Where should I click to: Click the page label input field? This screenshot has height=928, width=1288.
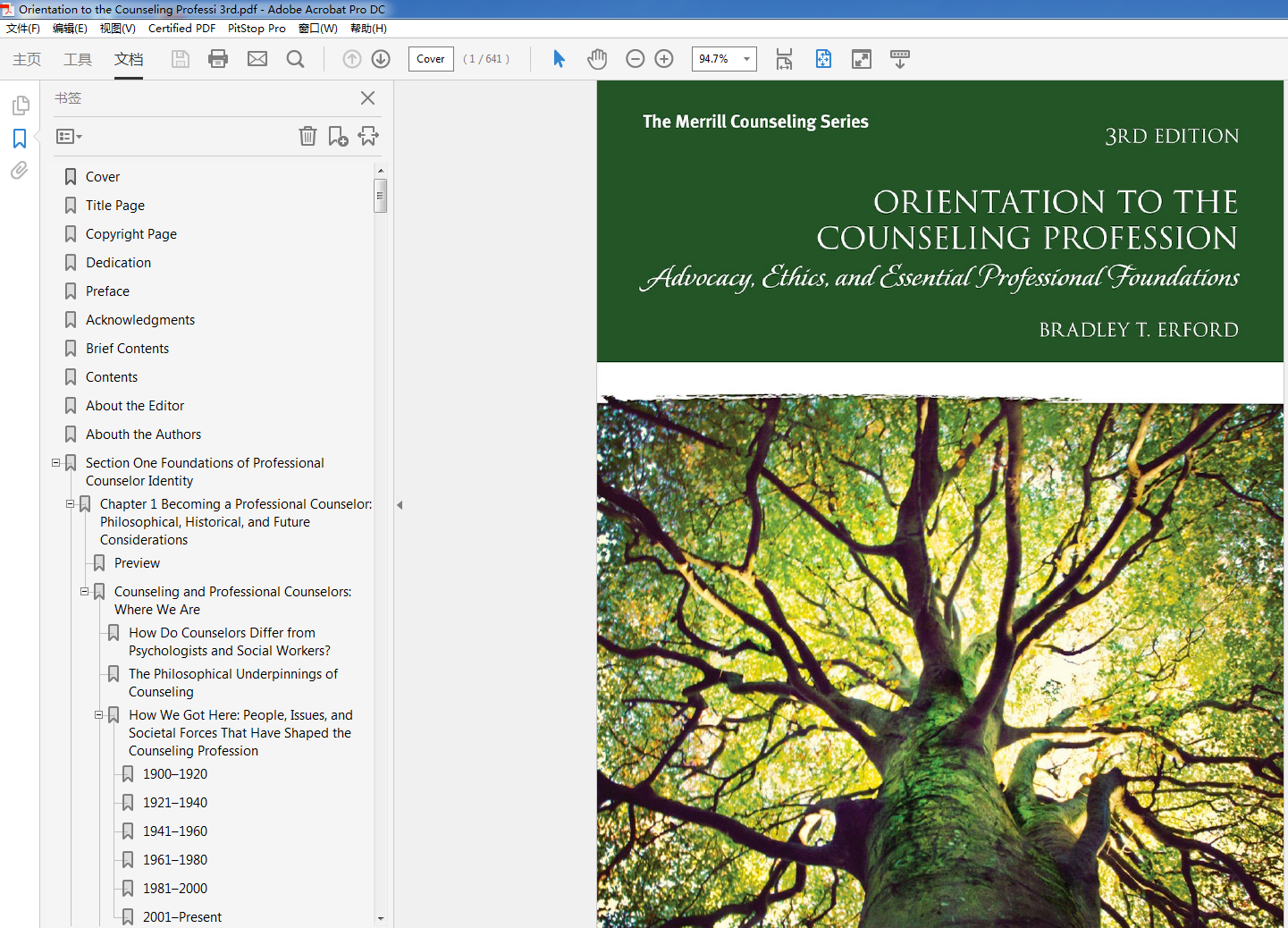click(431, 59)
